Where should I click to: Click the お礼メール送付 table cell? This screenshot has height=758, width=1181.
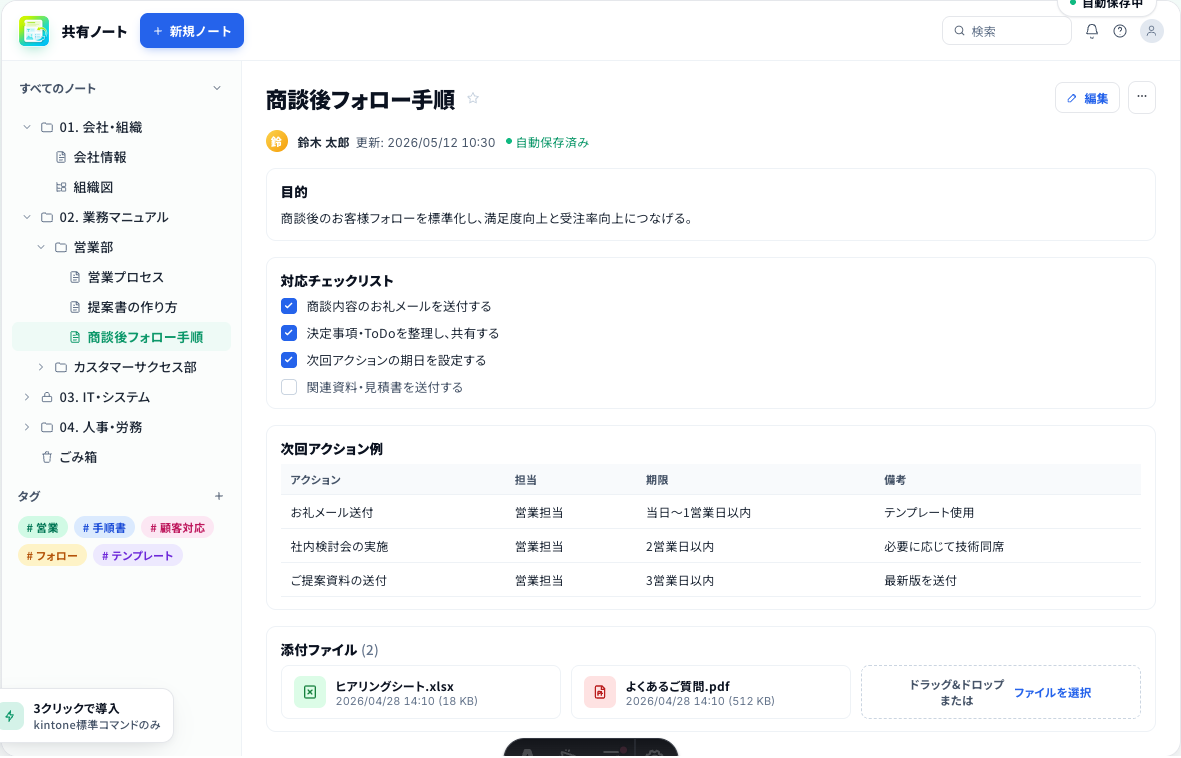tap(332, 512)
